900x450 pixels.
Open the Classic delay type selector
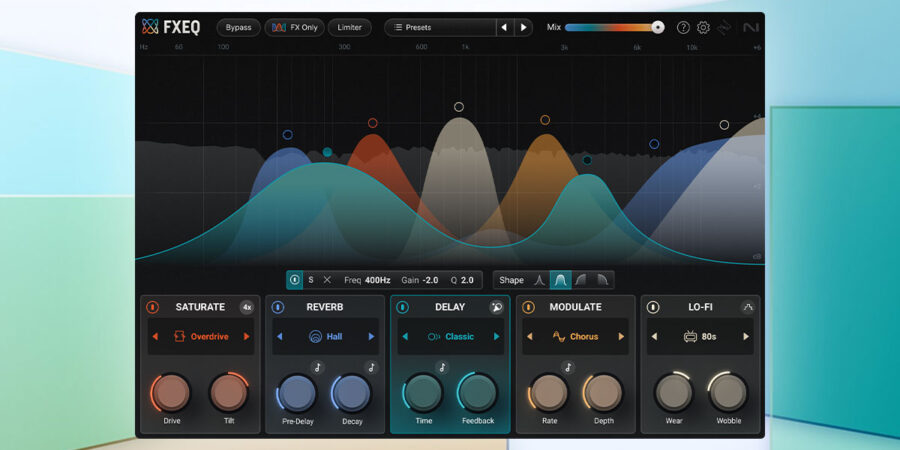451,336
